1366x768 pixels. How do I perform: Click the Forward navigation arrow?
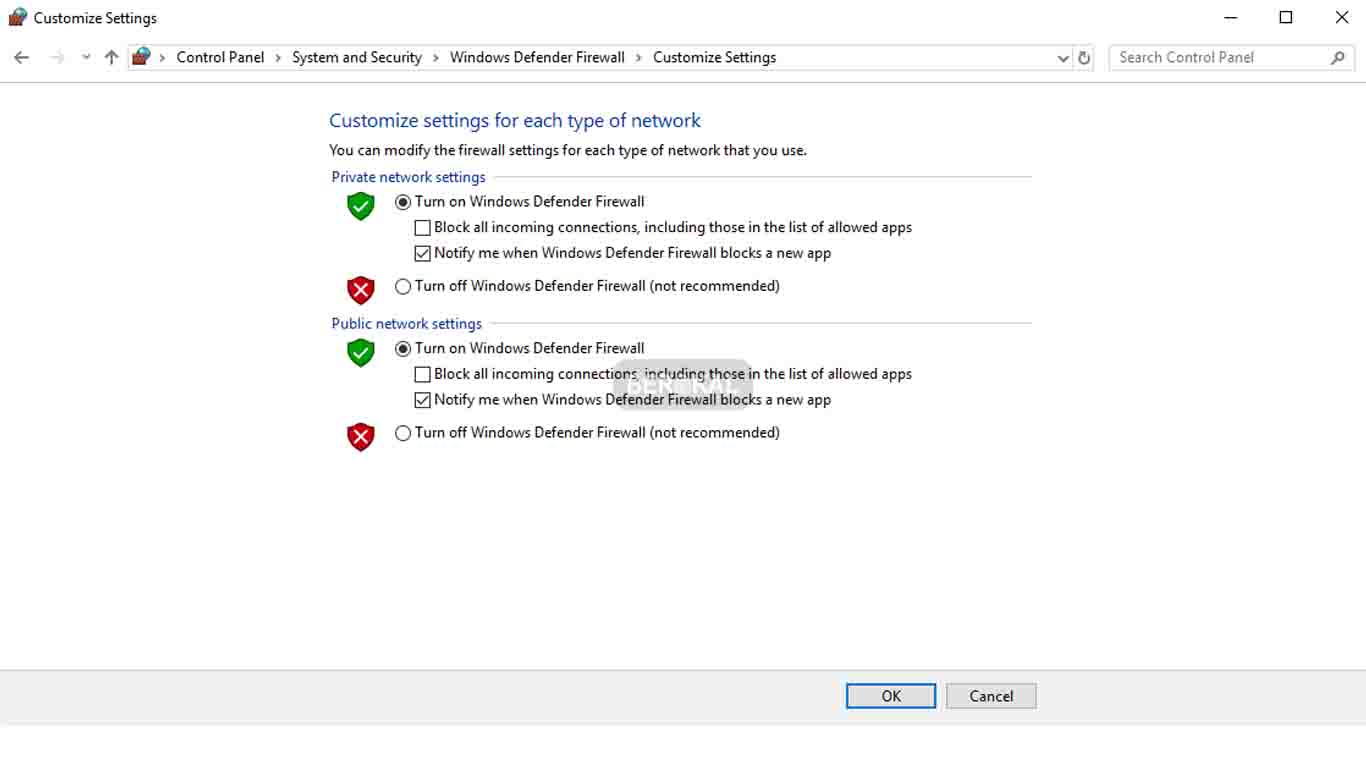tap(57, 58)
